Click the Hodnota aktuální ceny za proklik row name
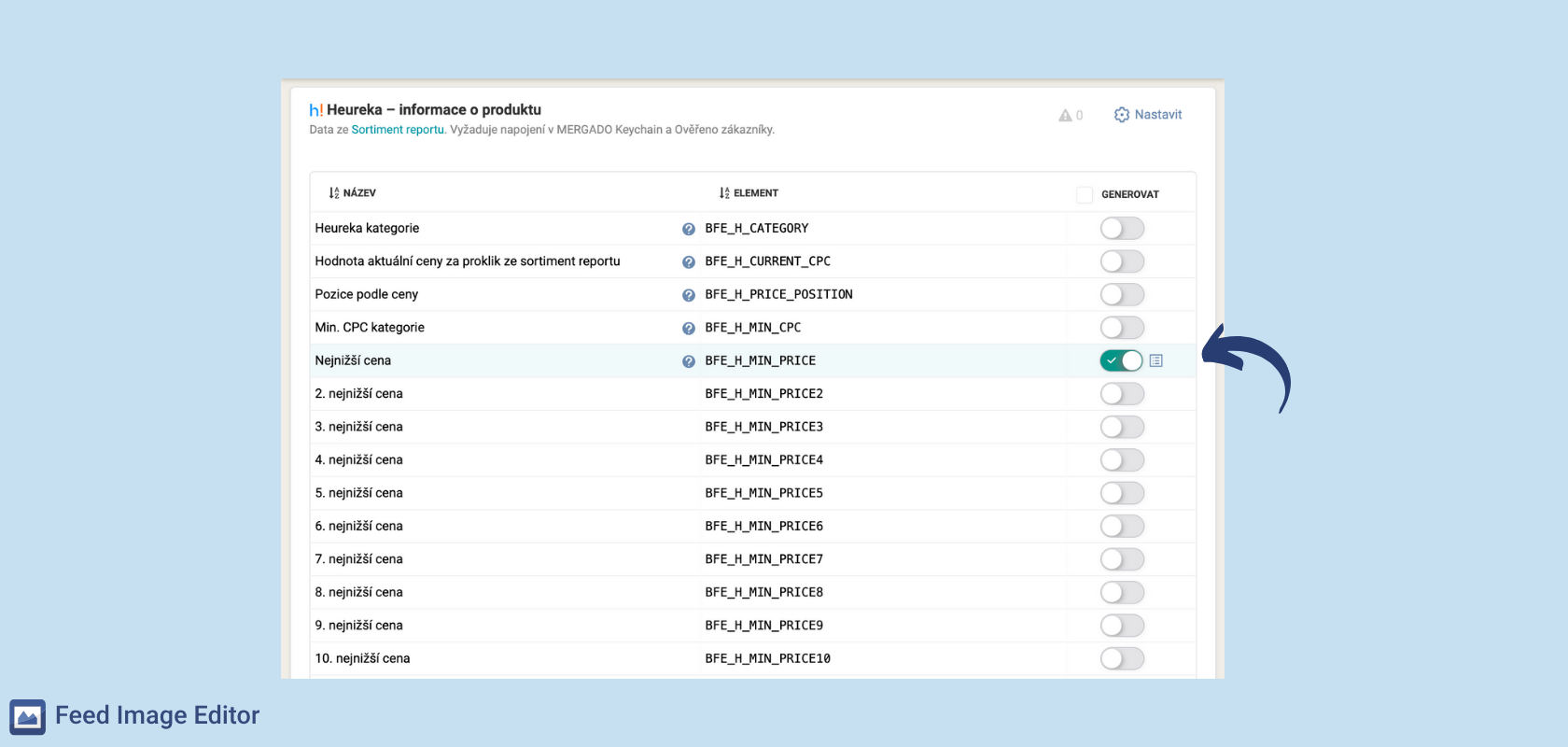The width and height of the screenshot is (1568, 747). tap(468, 261)
